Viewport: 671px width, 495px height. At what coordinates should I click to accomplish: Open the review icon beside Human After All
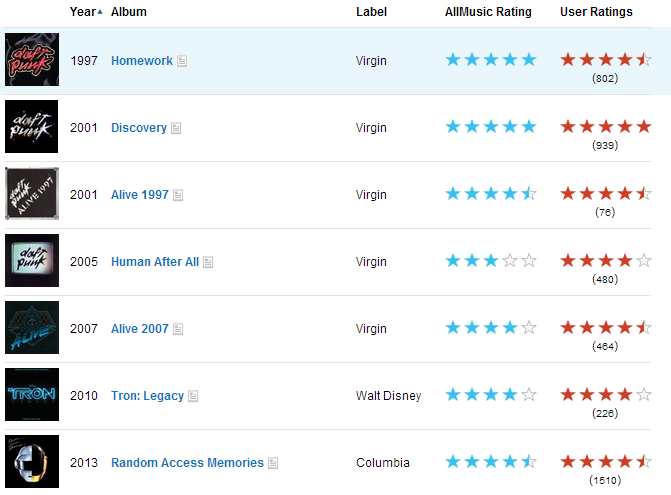[x=208, y=262]
